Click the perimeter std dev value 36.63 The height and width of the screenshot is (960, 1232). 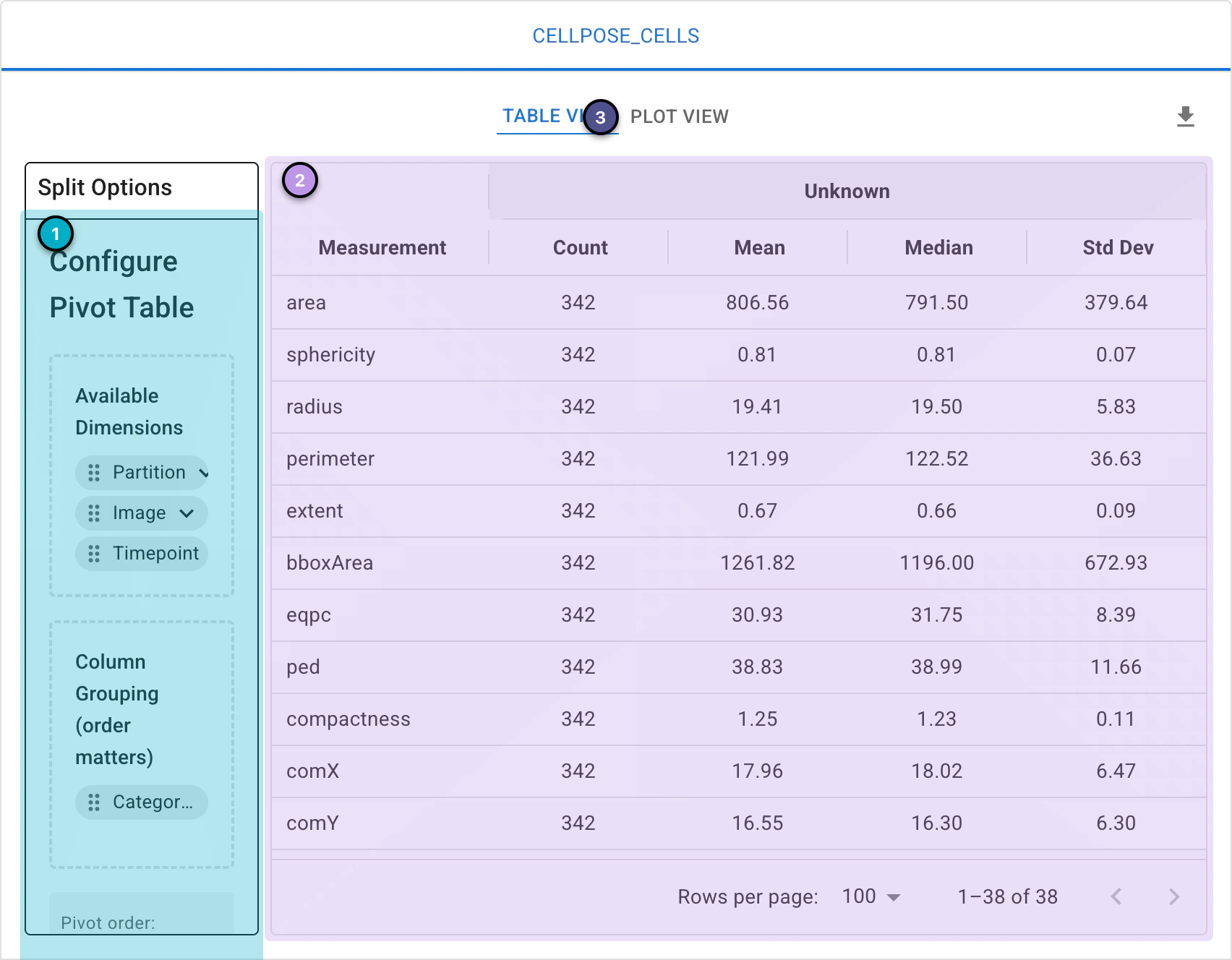tap(1116, 459)
